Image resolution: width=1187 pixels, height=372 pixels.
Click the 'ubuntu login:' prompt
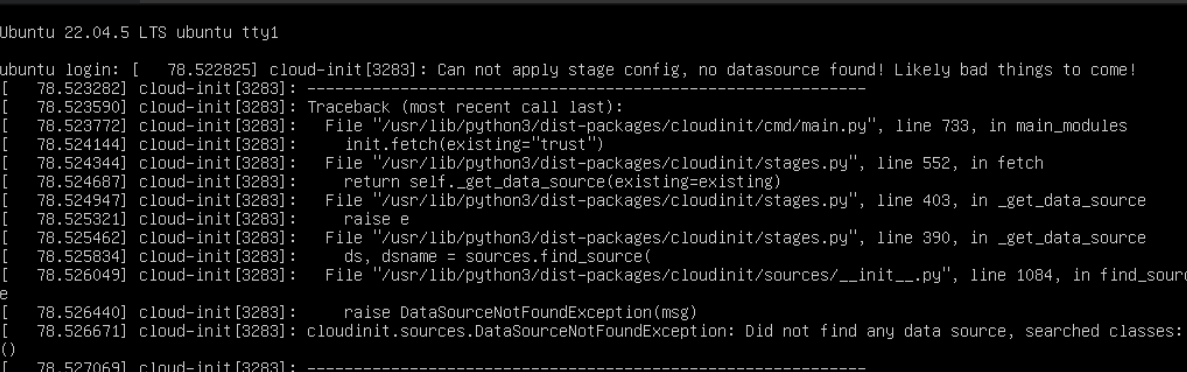pos(61,70)
